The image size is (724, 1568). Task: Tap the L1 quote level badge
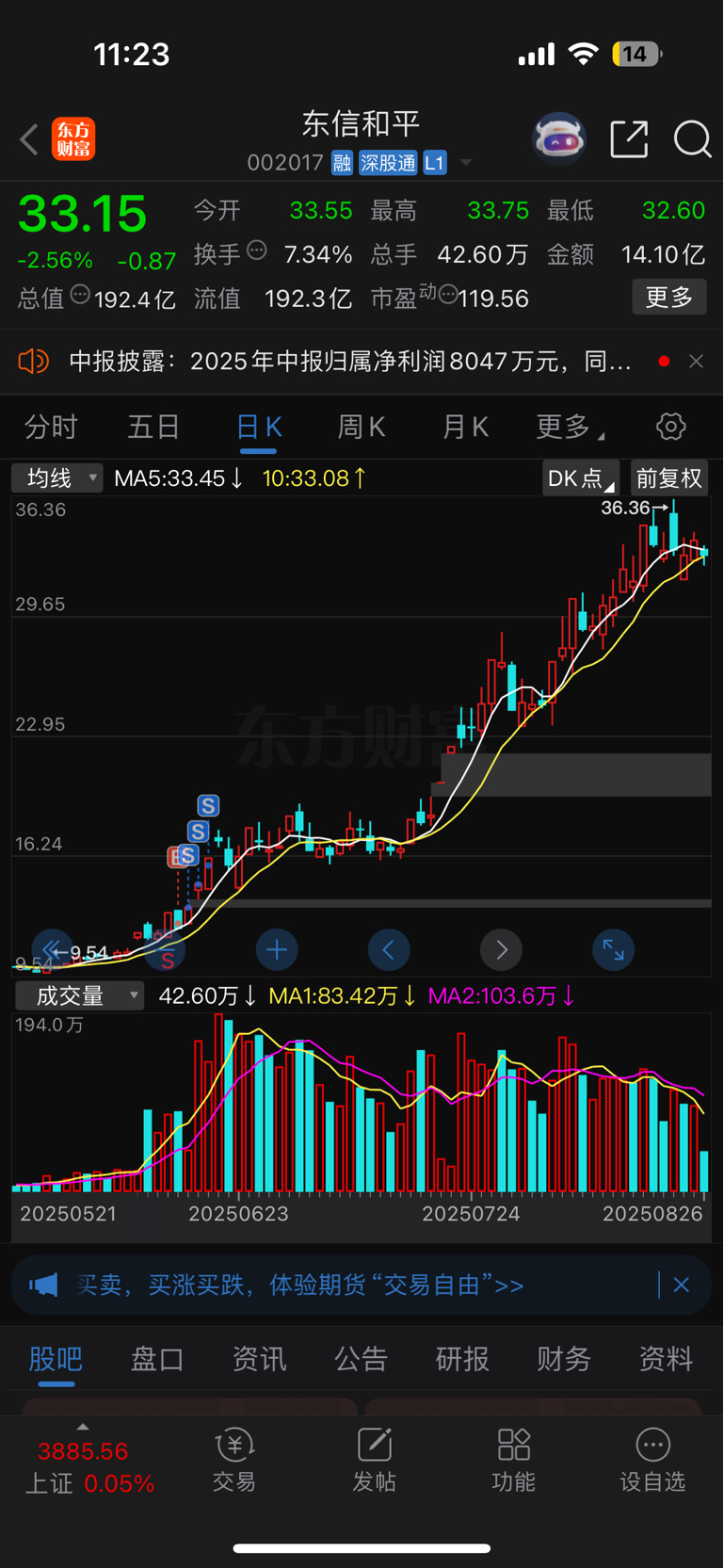click(434, 163)
